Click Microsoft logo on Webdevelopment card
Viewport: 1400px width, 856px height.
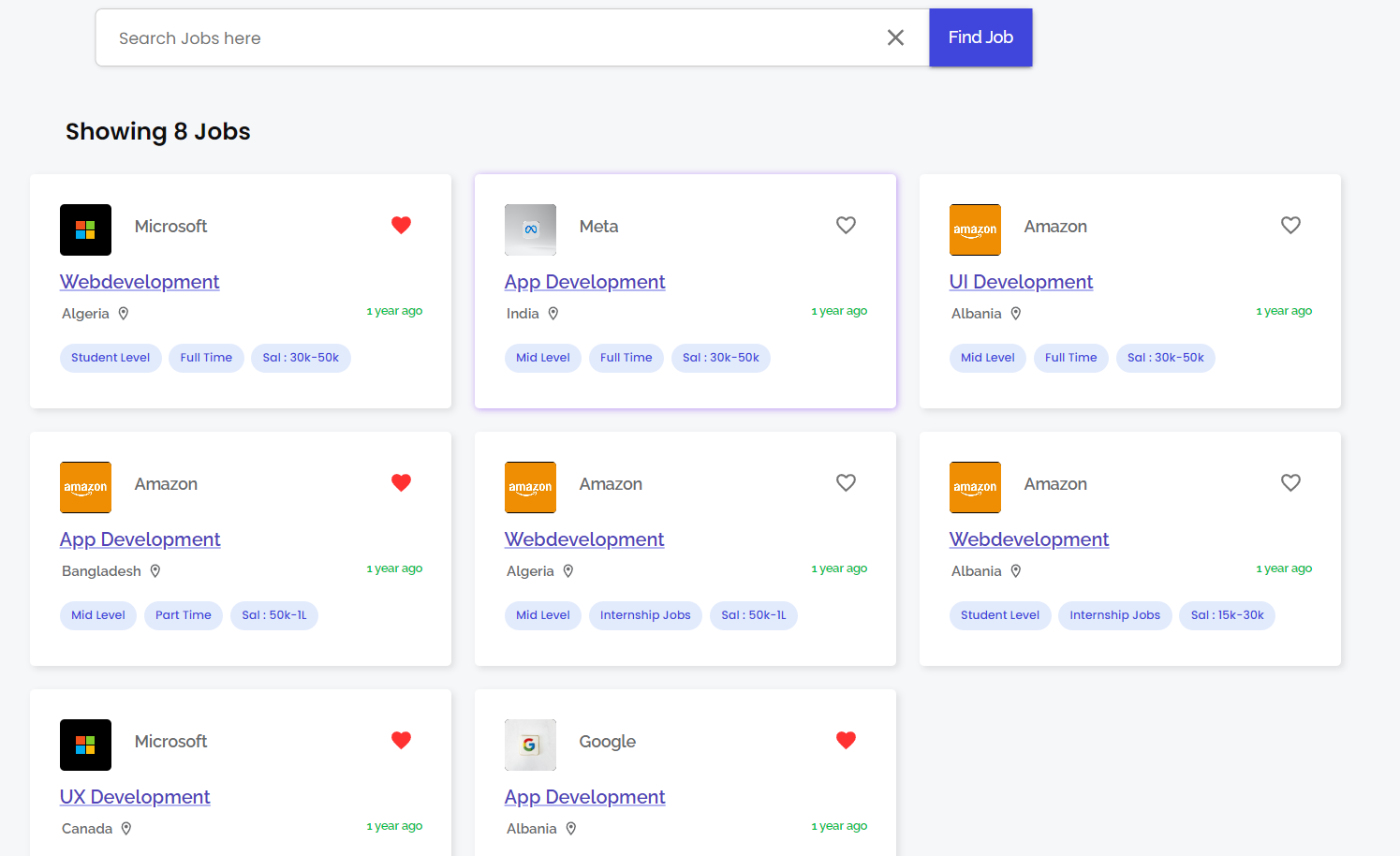[85, 229]
